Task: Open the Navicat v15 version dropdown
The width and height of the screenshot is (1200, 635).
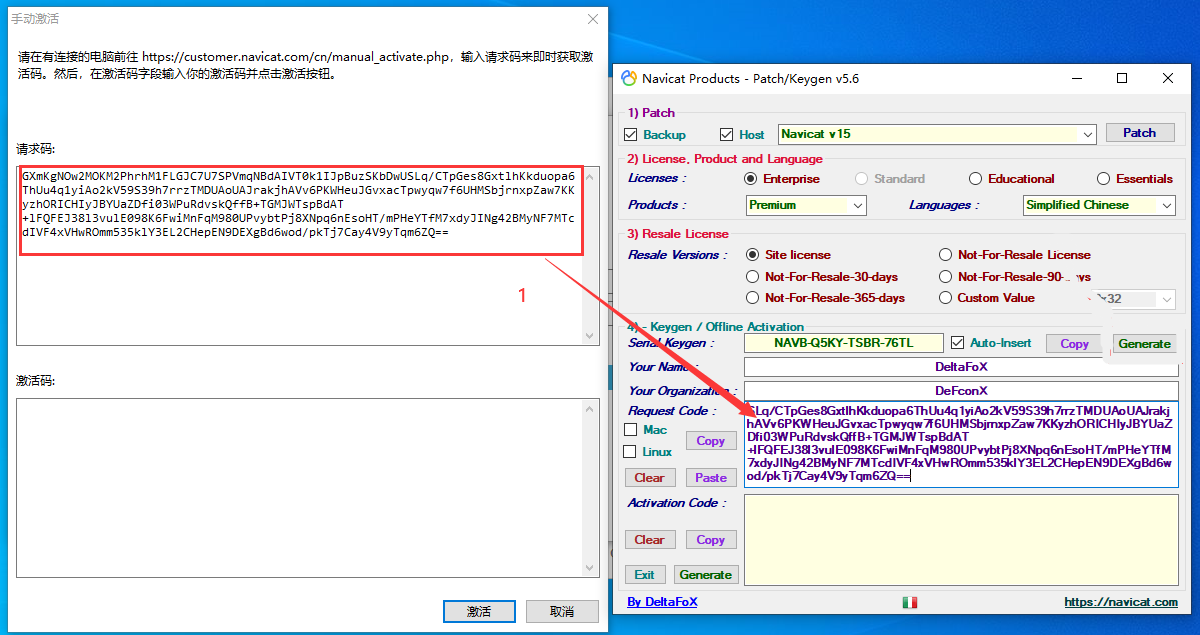Action: tap(1088, 134)
